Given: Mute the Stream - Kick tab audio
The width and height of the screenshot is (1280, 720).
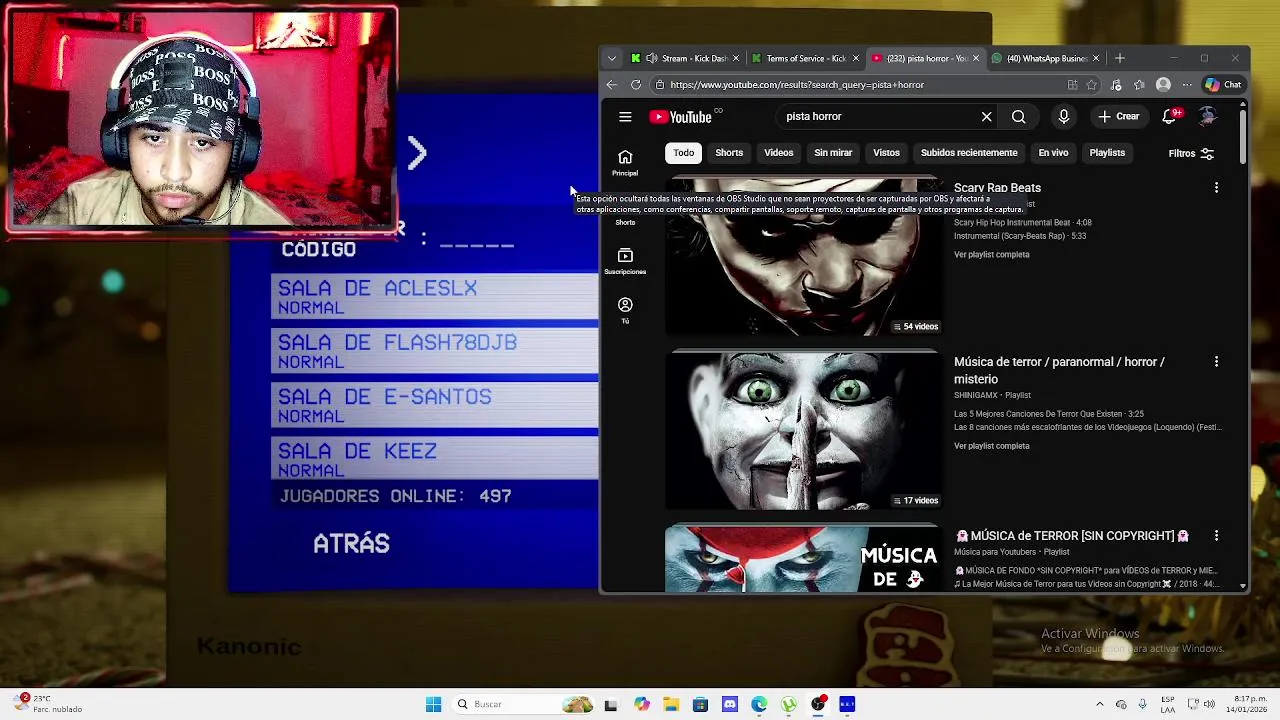Looking at the screenshot, I should pyautogui.click(x=651, y=58).
